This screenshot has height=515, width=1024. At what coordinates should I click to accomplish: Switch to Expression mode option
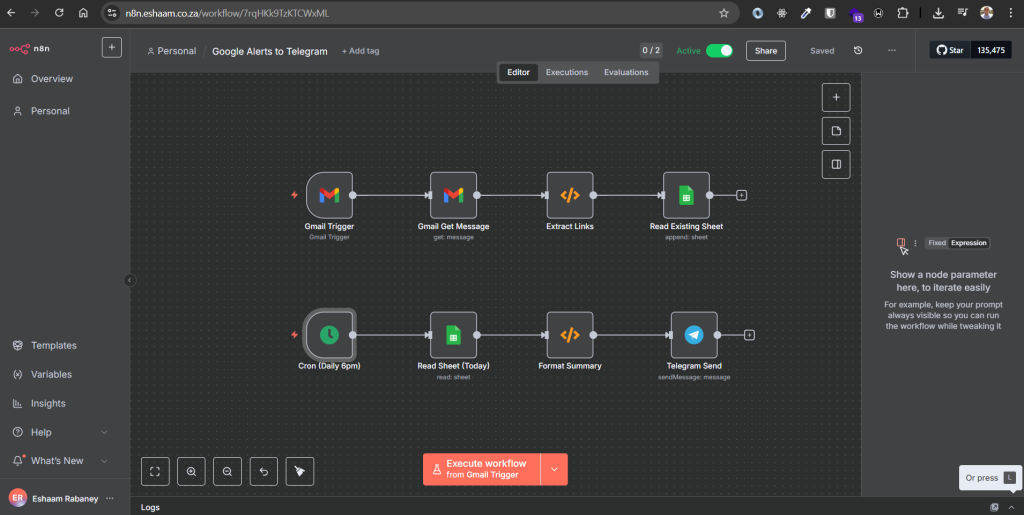click(x=968, y=243)
